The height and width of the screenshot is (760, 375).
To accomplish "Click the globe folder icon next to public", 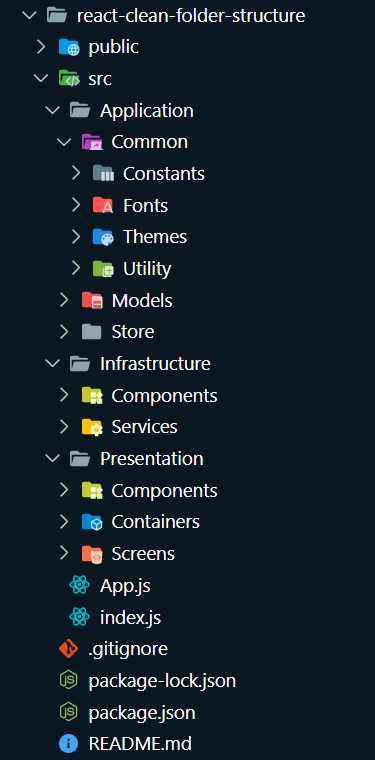I will (x=68, y=47).
